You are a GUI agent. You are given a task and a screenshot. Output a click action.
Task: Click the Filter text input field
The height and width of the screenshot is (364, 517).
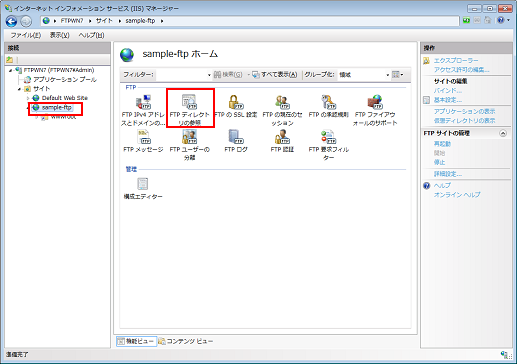(181, 75)
